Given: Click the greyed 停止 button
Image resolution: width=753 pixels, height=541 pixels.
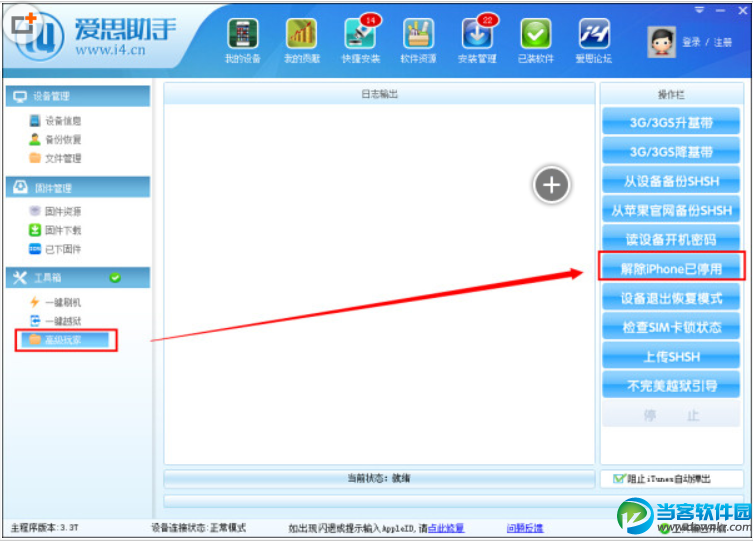Looking at the screenshot, I should 671,415.
